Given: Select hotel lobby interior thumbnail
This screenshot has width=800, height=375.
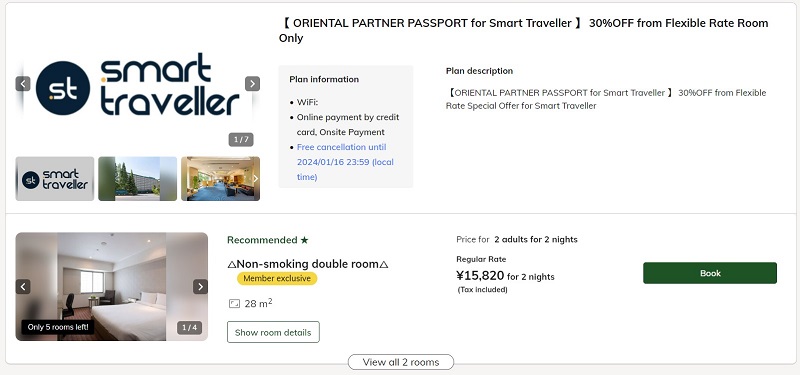Looking at the screenshot, I should (x=220, y=179).
